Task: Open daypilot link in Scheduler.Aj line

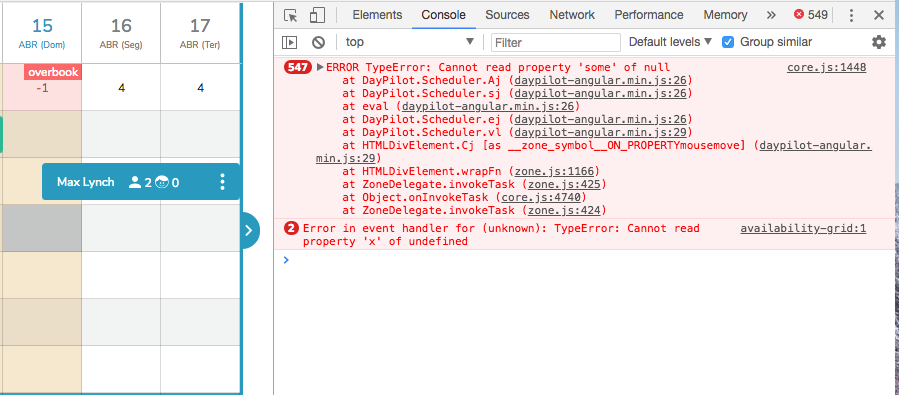Action: 600,80
